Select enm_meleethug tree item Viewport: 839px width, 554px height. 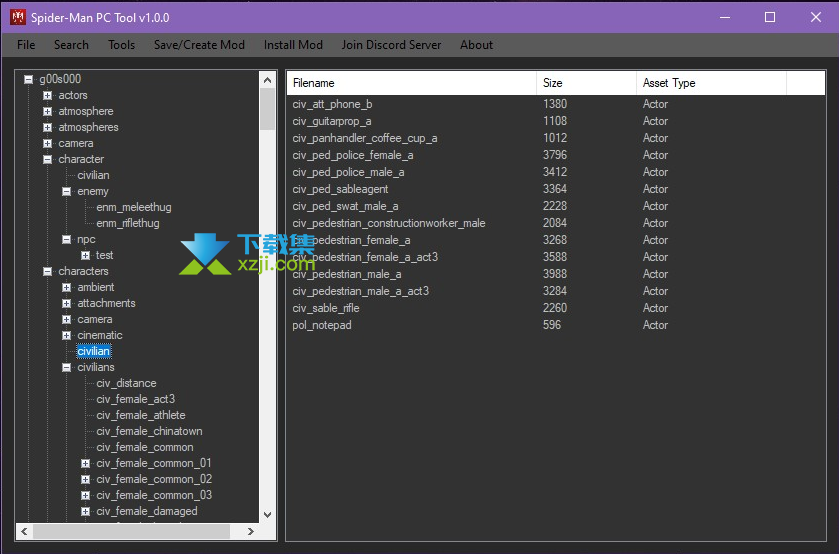click(x=134, y=207)
